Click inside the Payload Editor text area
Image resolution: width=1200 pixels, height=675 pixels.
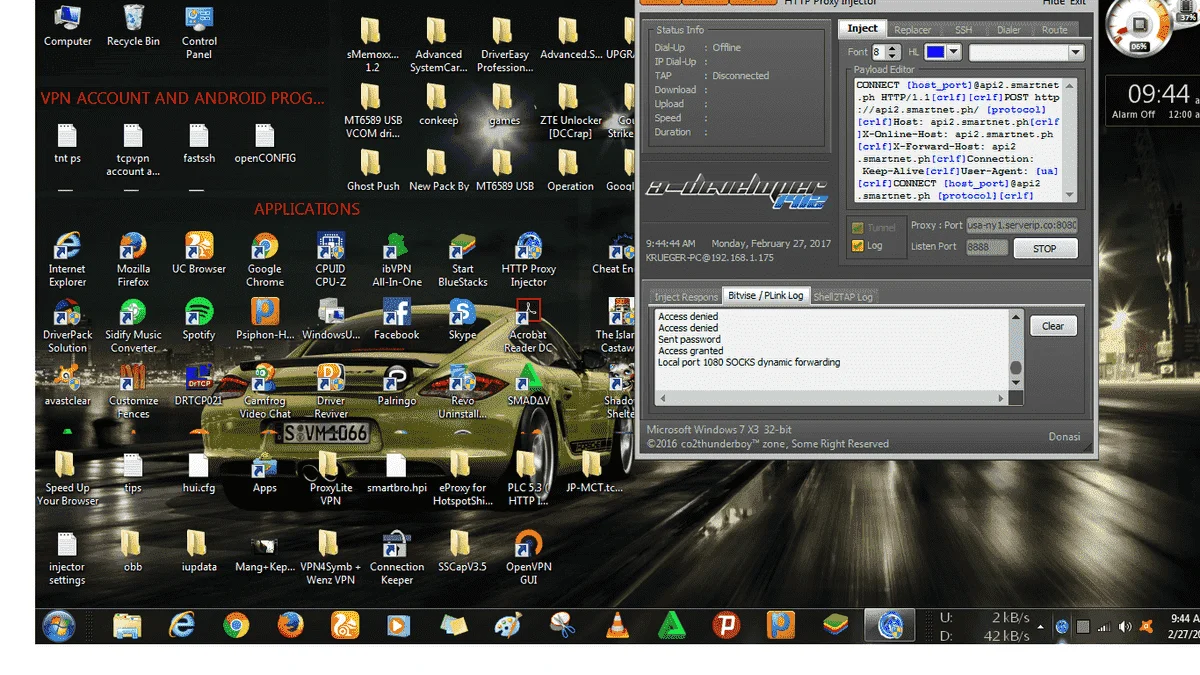coord(958,140)
